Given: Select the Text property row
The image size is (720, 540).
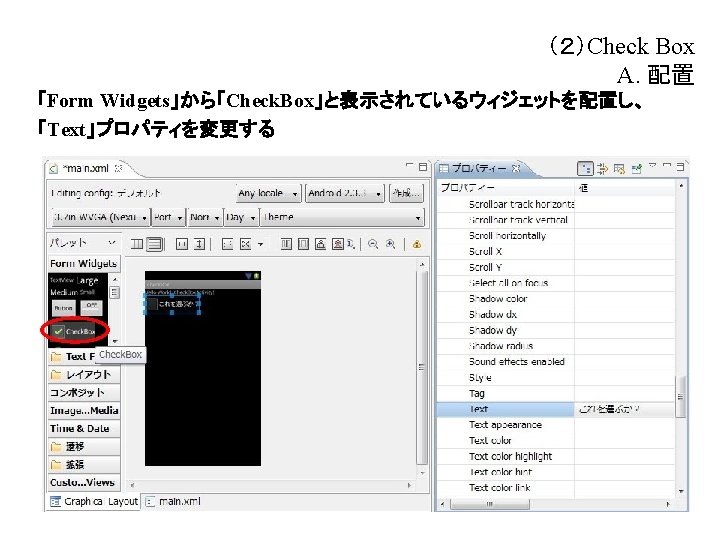Looking at the screenshot, I should 555,409.
